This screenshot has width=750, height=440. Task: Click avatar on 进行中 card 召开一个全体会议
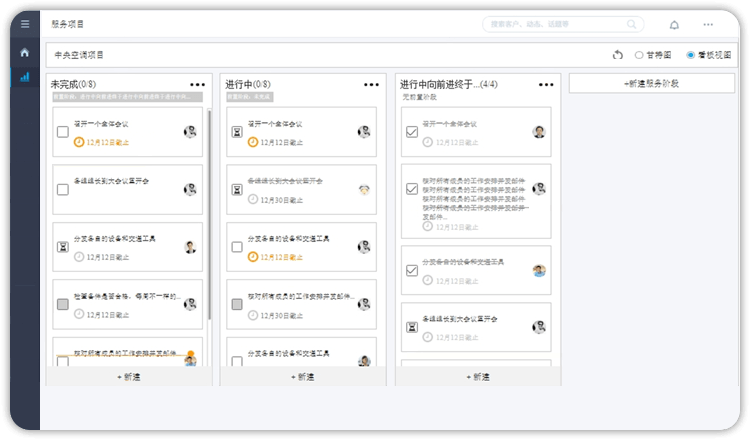click(364, 132)
